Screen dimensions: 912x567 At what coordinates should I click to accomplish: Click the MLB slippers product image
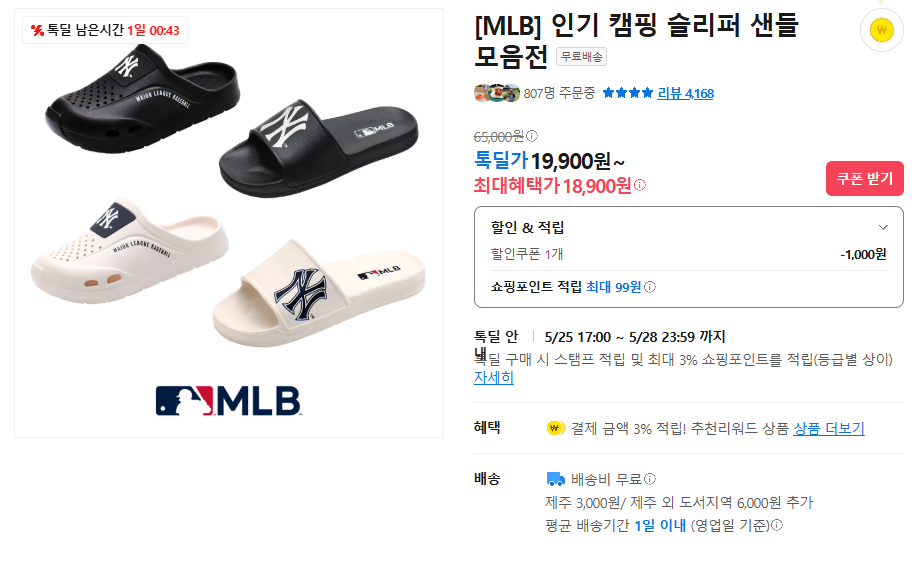tap(229, 223)
